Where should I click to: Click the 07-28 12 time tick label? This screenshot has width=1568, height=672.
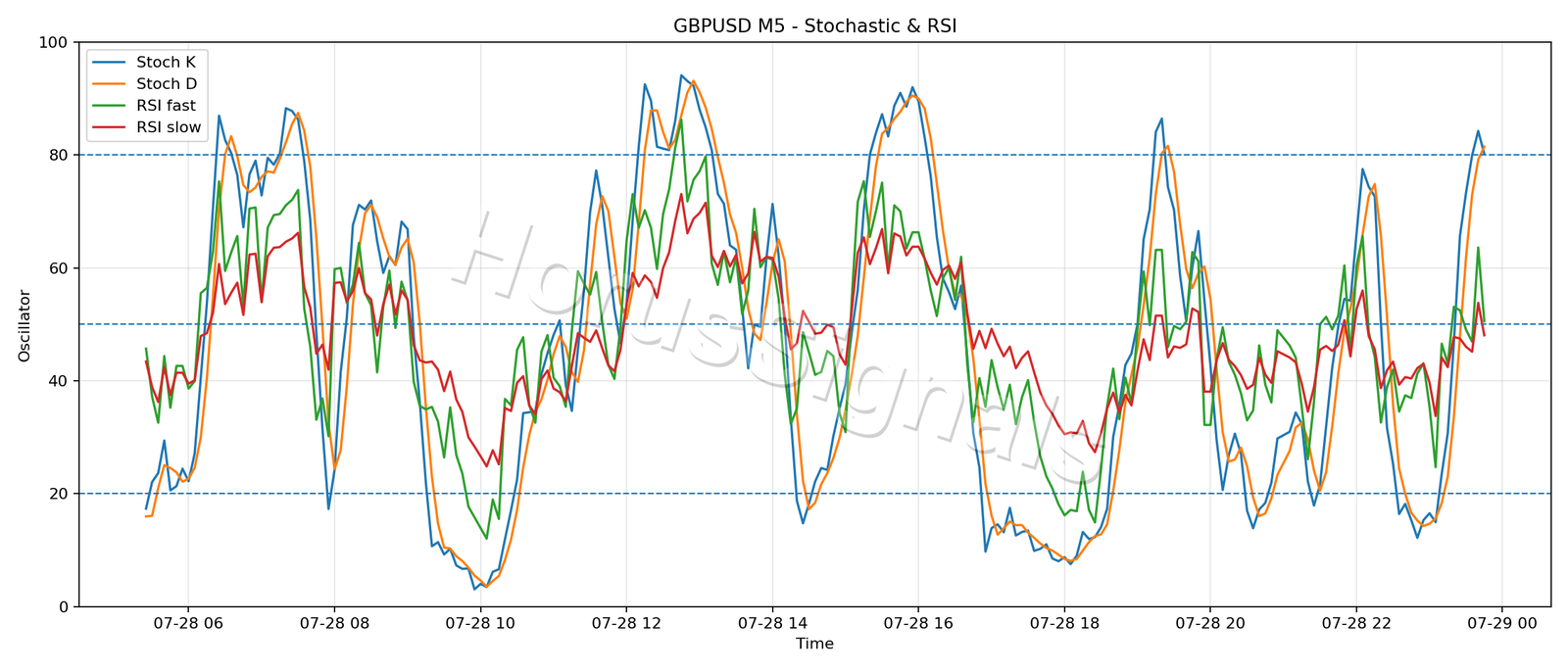click(x=626, y=622)
